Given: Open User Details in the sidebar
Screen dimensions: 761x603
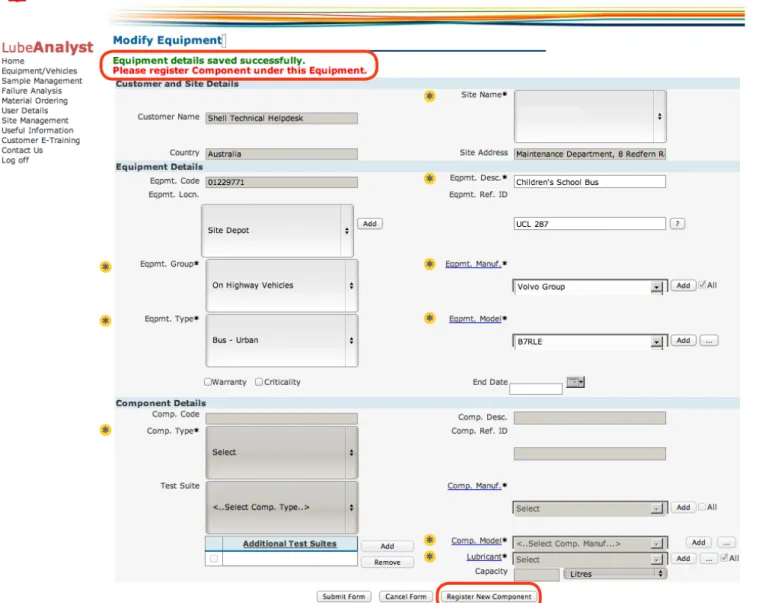Looking at the screenshot, I should [x=25, y=111].
